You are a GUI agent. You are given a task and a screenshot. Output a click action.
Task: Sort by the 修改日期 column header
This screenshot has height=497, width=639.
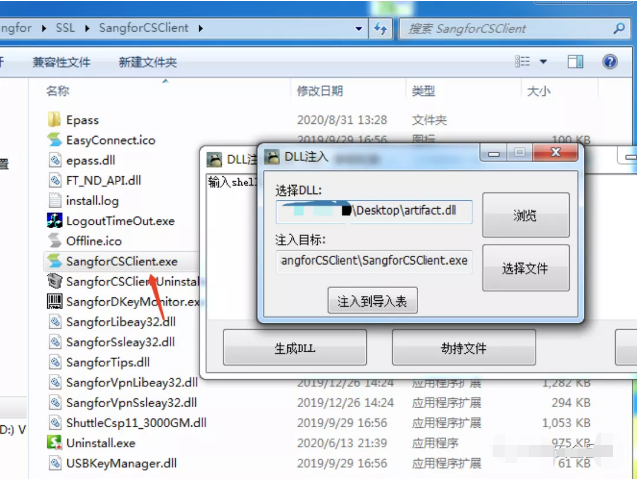(x=320, y=91)
